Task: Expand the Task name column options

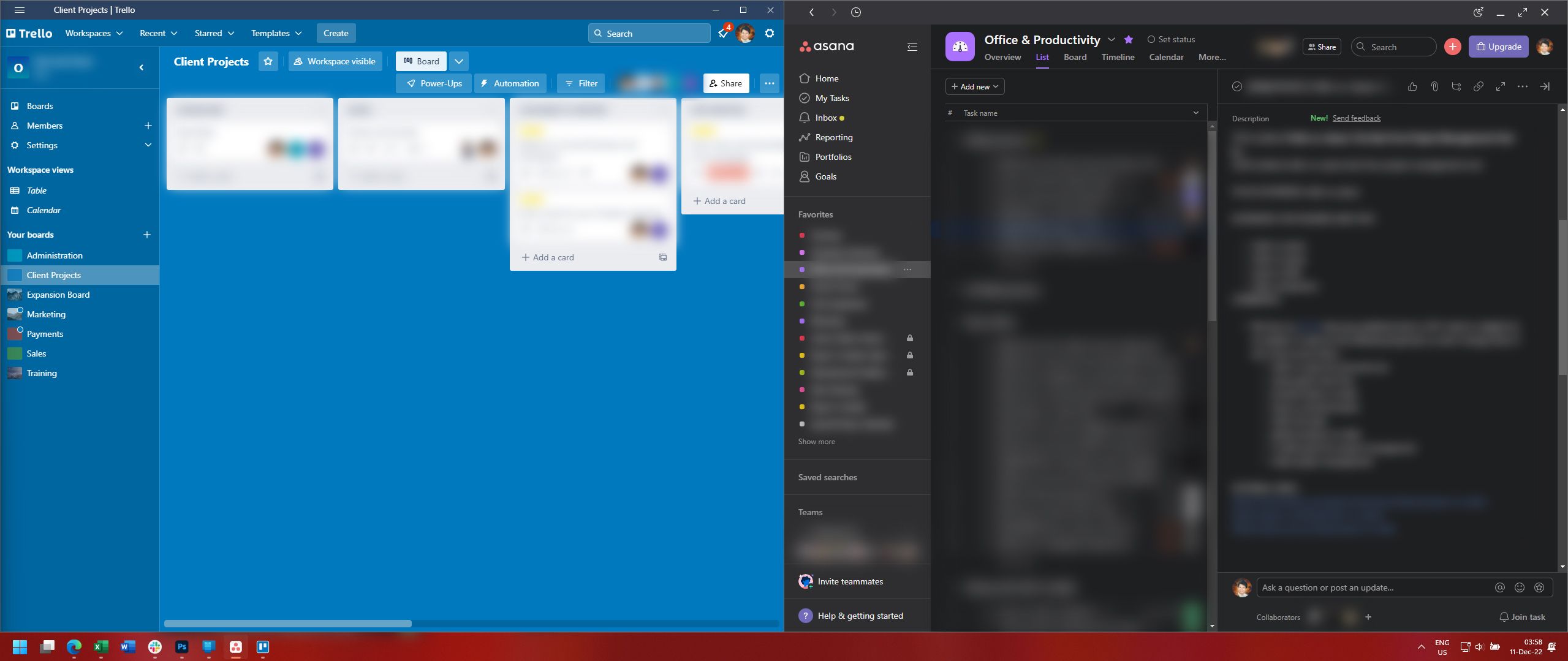Action: click(x=1195, y=113)
